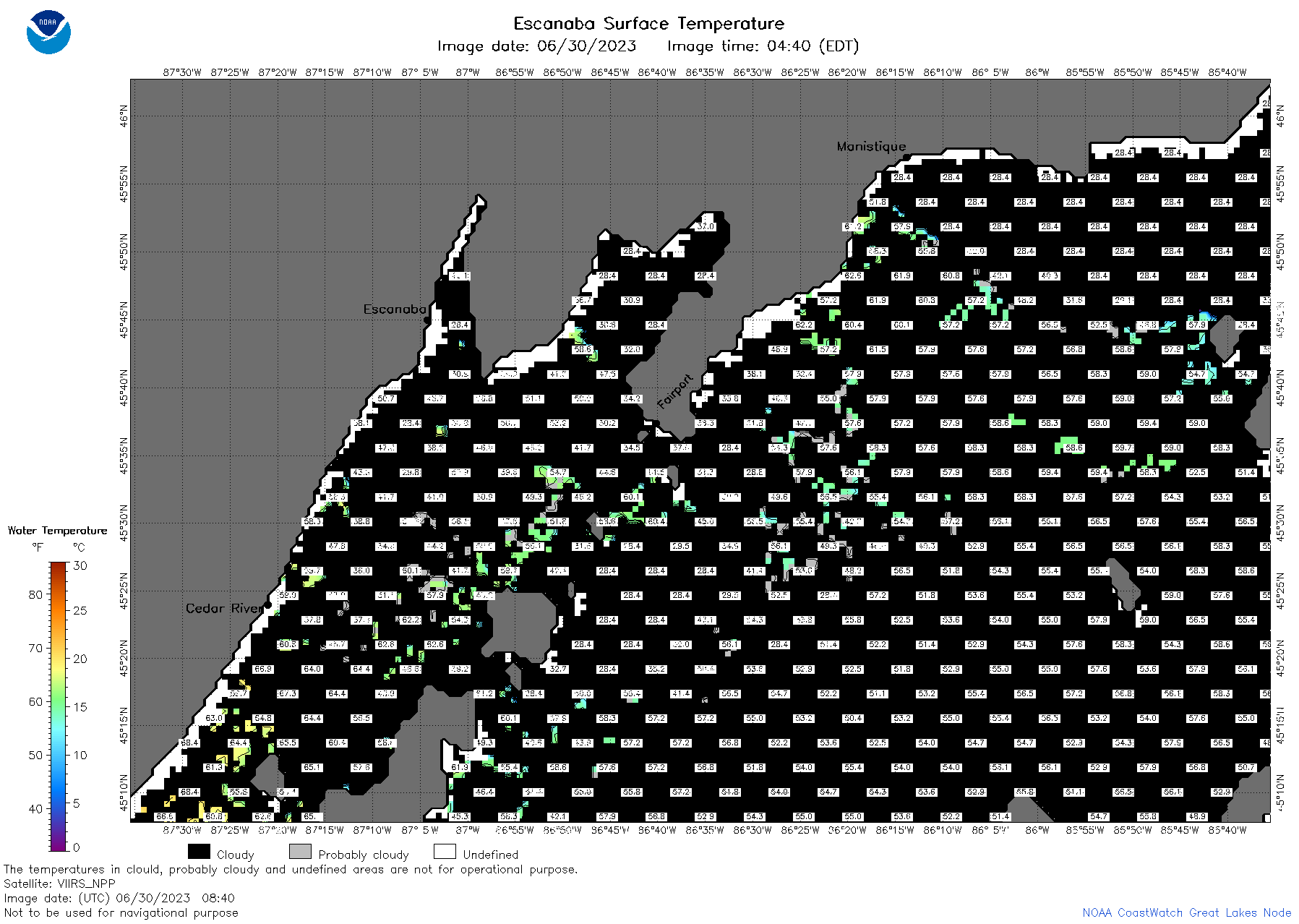The image size is (1299, 924).
Task: Click the 15 Celsius tick on scale
Action: [80, 707]
